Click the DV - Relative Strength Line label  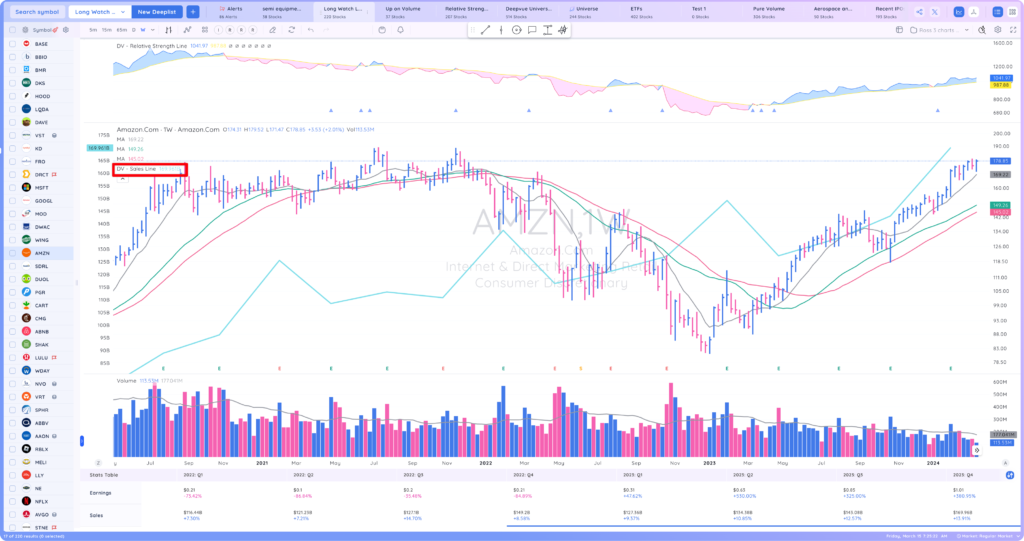[152, 46]
